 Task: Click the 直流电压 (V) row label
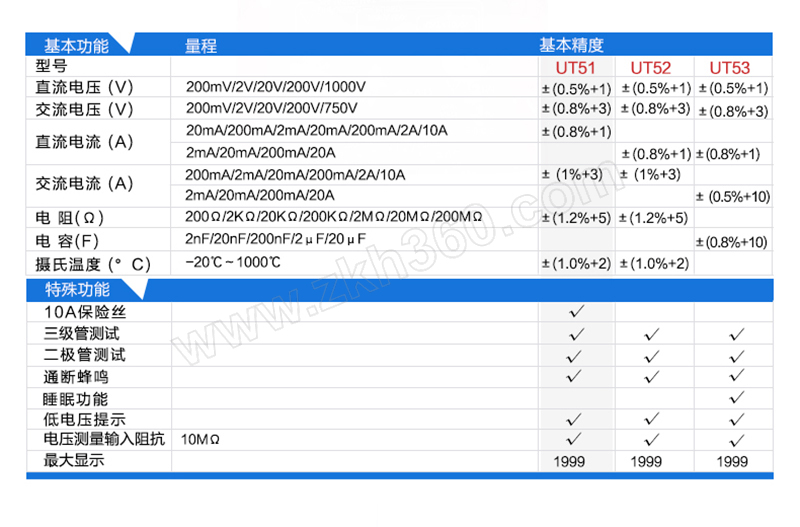click(84, 87)
